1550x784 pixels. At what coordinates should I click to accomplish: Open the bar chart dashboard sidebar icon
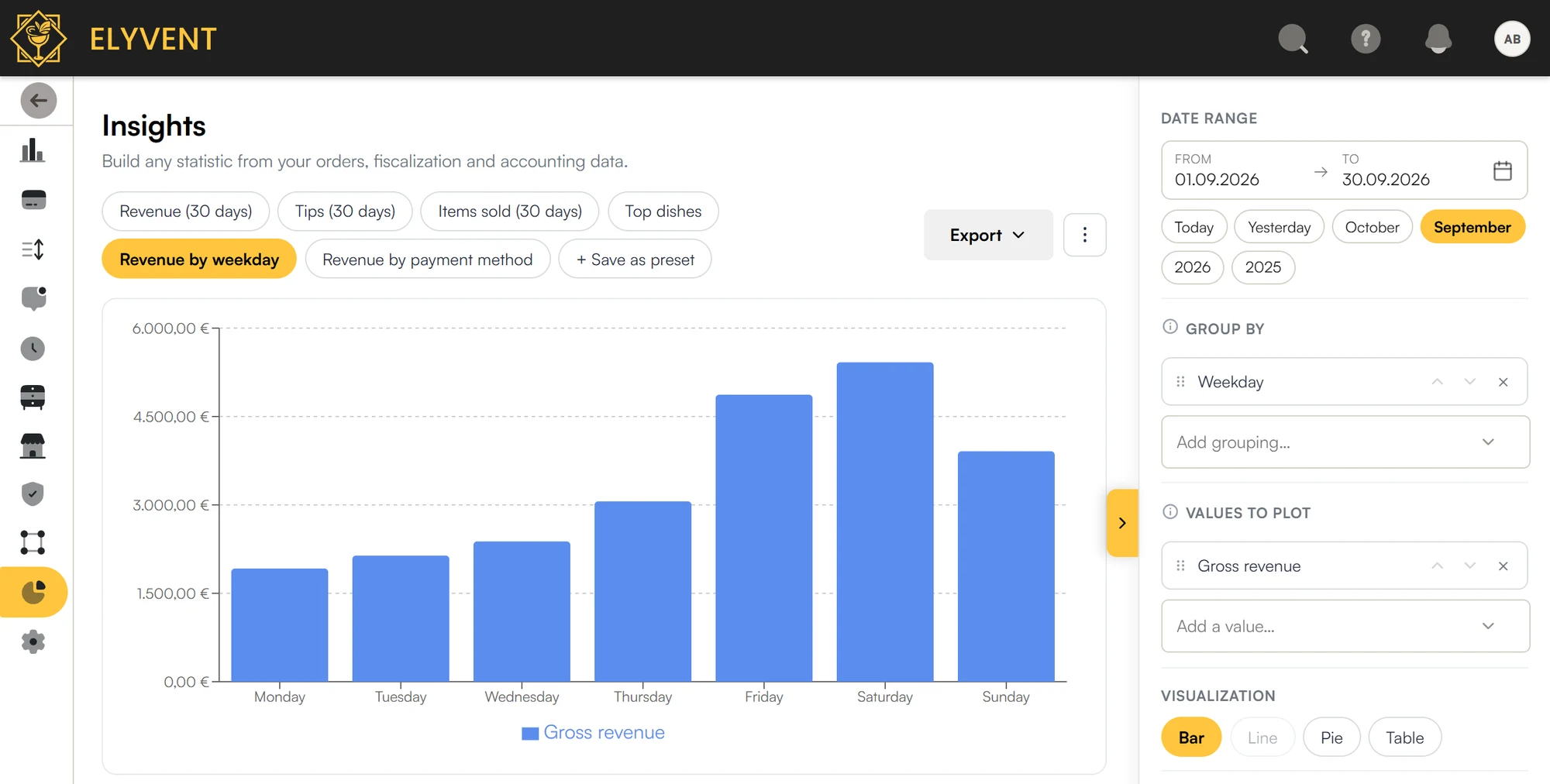click(33, 150)
